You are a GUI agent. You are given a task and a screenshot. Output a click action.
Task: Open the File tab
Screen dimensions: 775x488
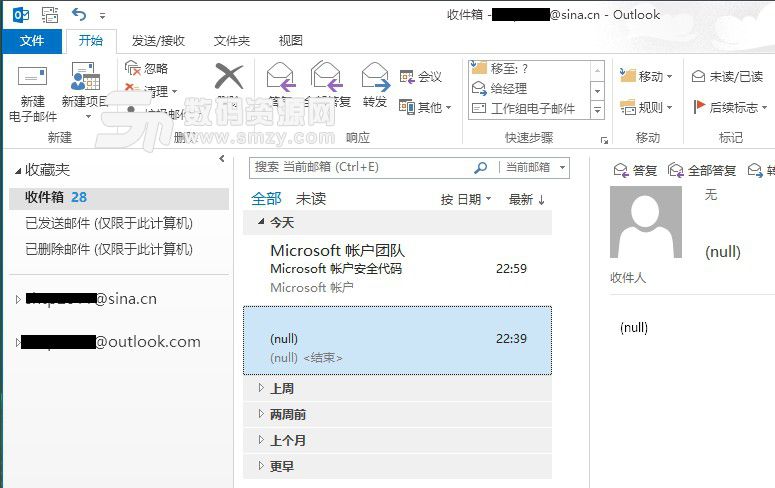click(32, 41)
